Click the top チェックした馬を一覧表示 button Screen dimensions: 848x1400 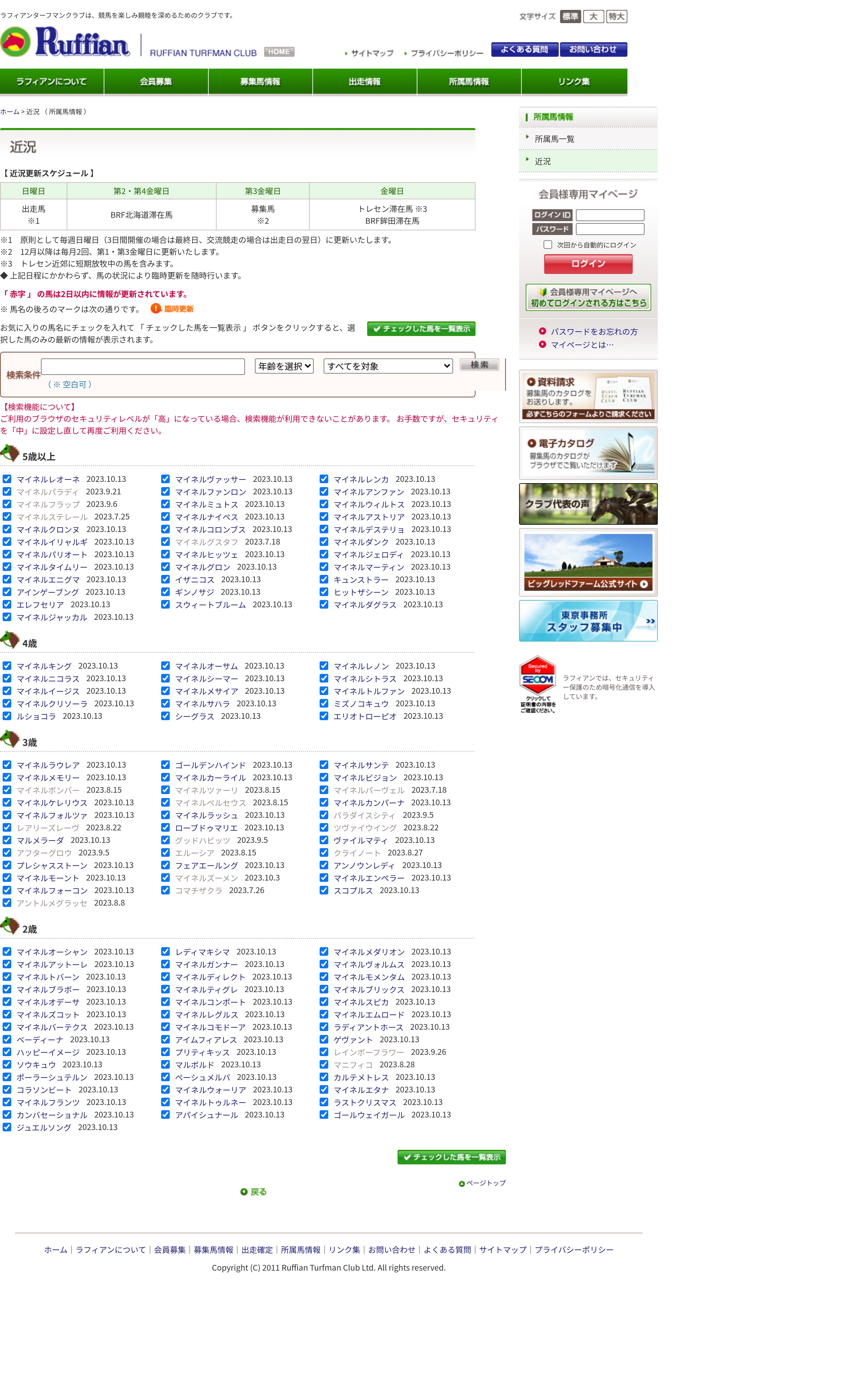tap(421, 329)
